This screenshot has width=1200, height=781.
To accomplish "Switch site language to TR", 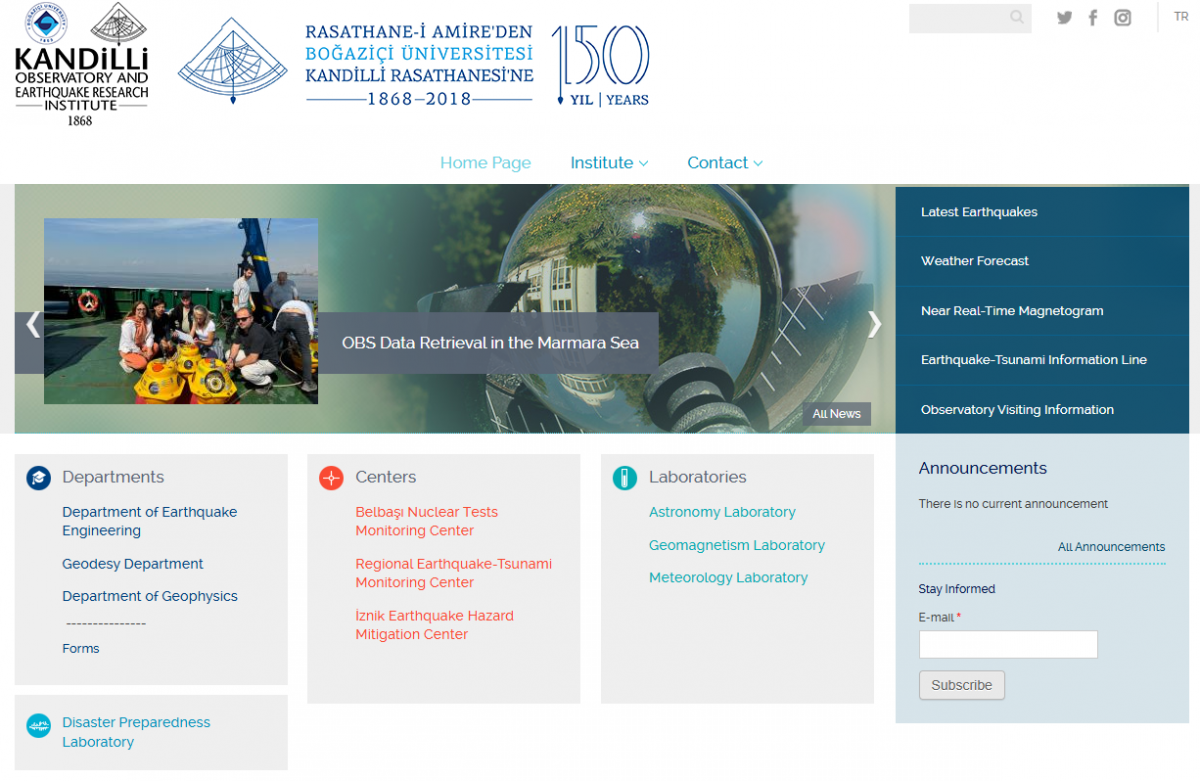I will (1181, 16).
